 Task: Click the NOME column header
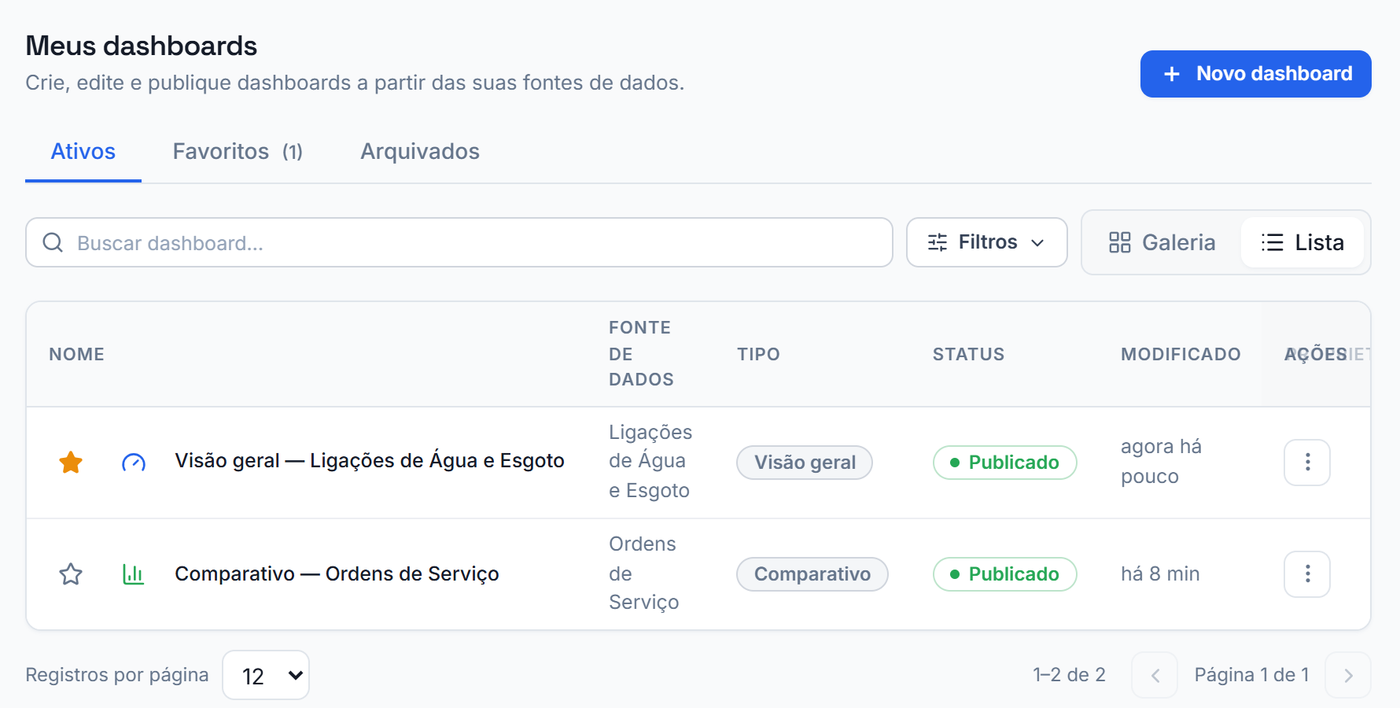tap(77, 354)
